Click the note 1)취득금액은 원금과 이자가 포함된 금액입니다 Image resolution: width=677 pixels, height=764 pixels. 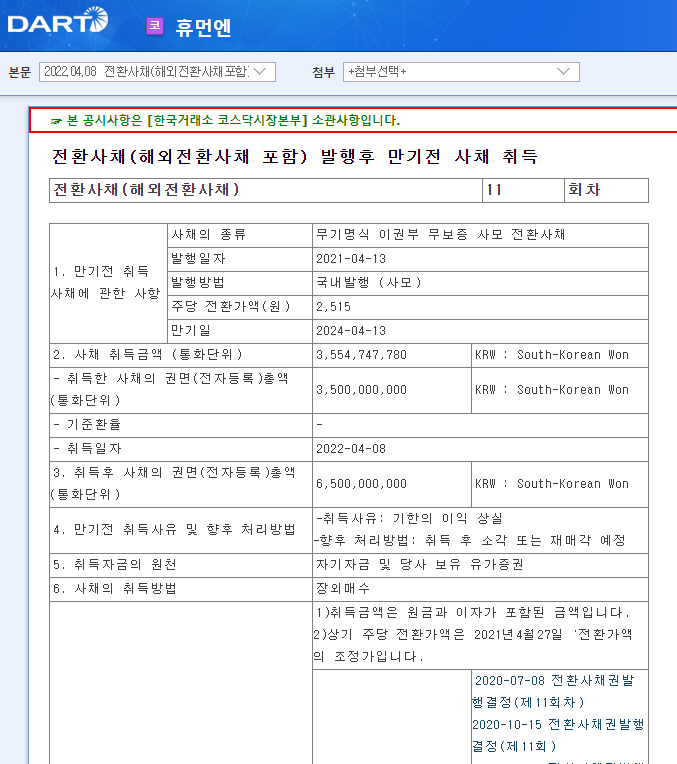pos(473,612)
